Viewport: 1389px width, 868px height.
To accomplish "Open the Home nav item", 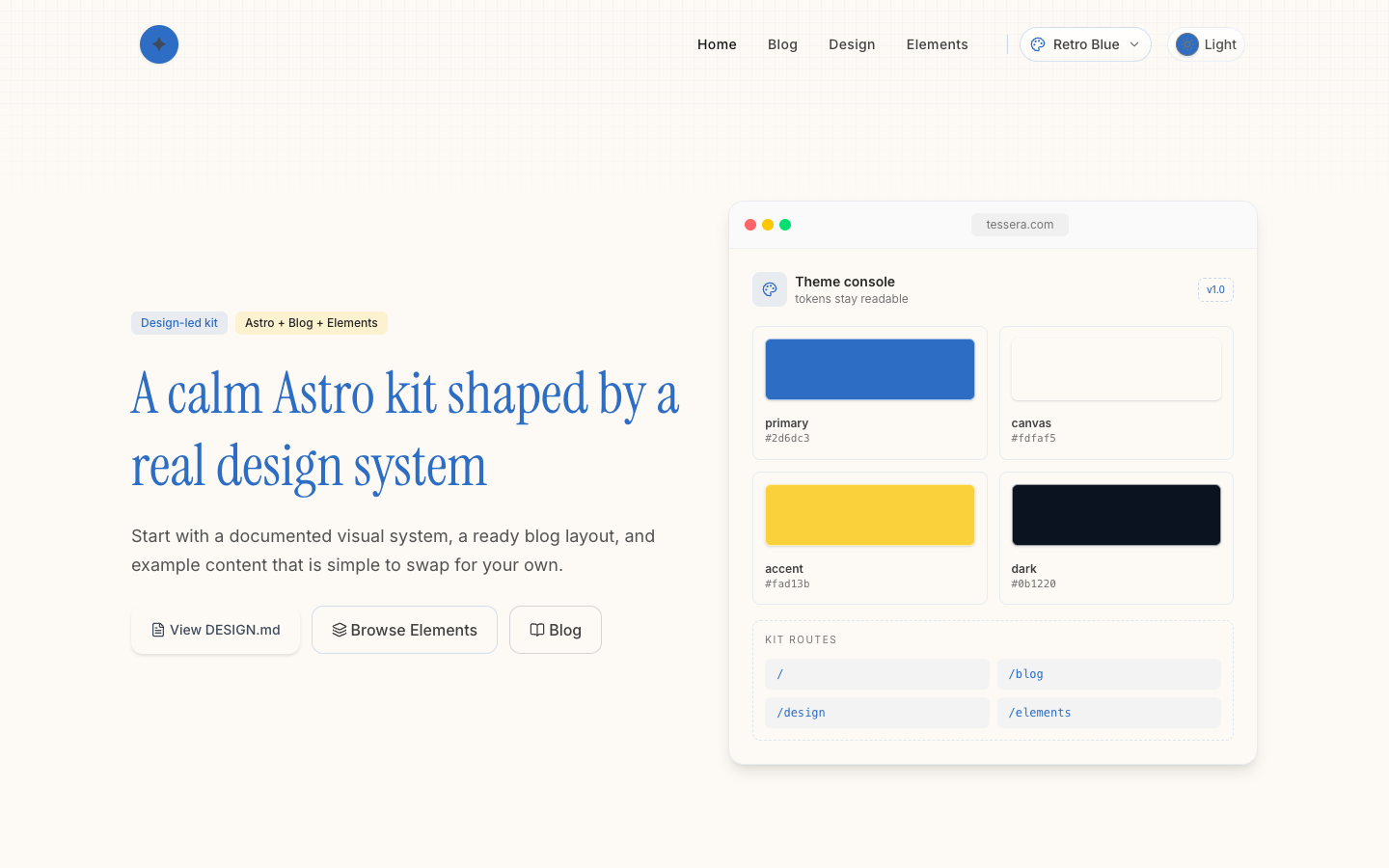I will click(717, 44).
